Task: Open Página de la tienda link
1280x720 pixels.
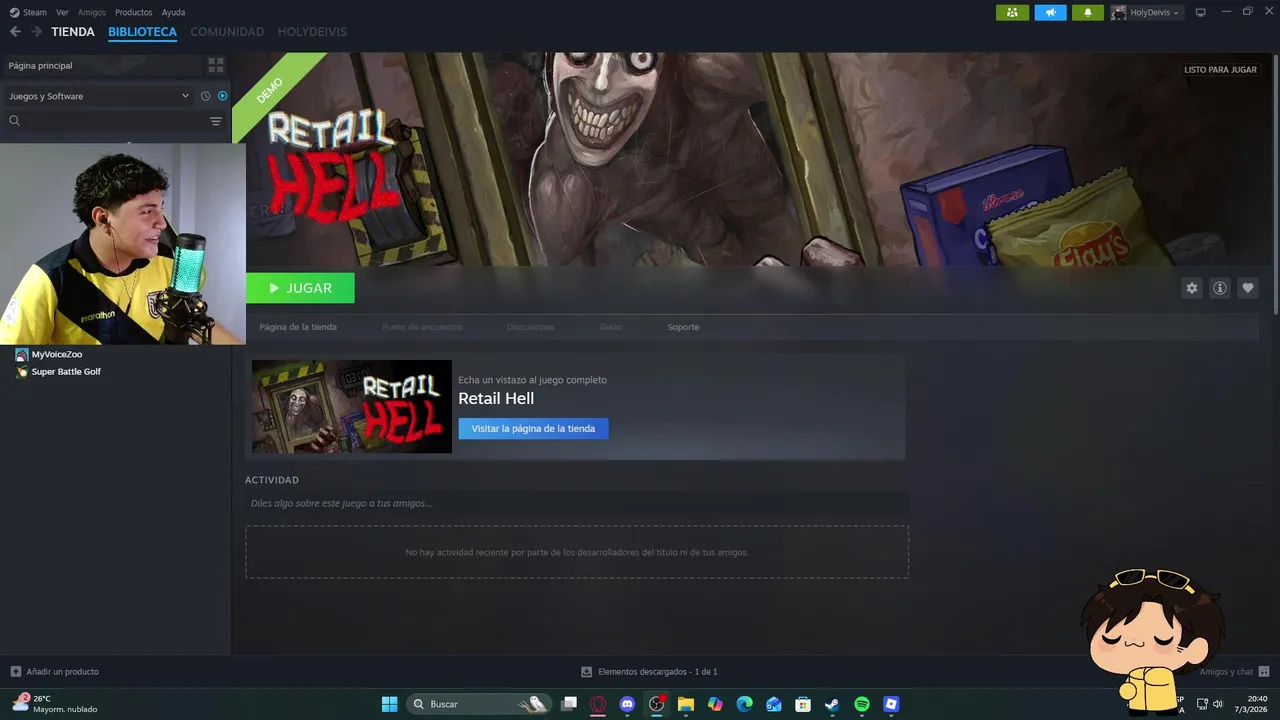Action: [298, 327]
